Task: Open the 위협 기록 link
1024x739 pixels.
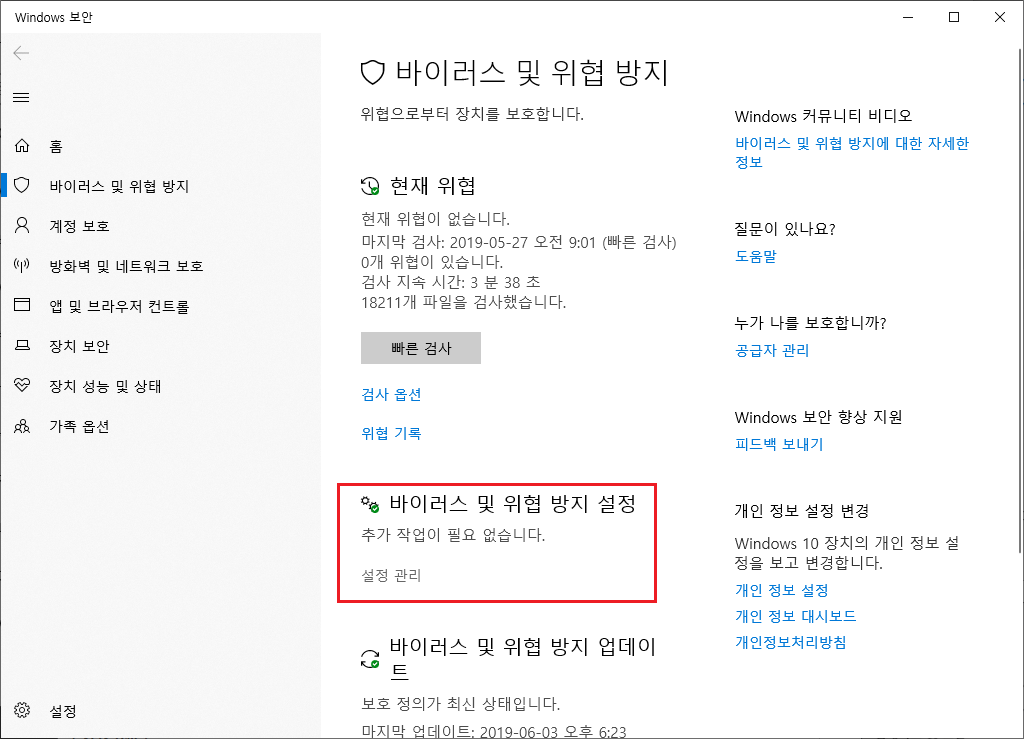Action: pyautogui.click(x=391, y=433)
